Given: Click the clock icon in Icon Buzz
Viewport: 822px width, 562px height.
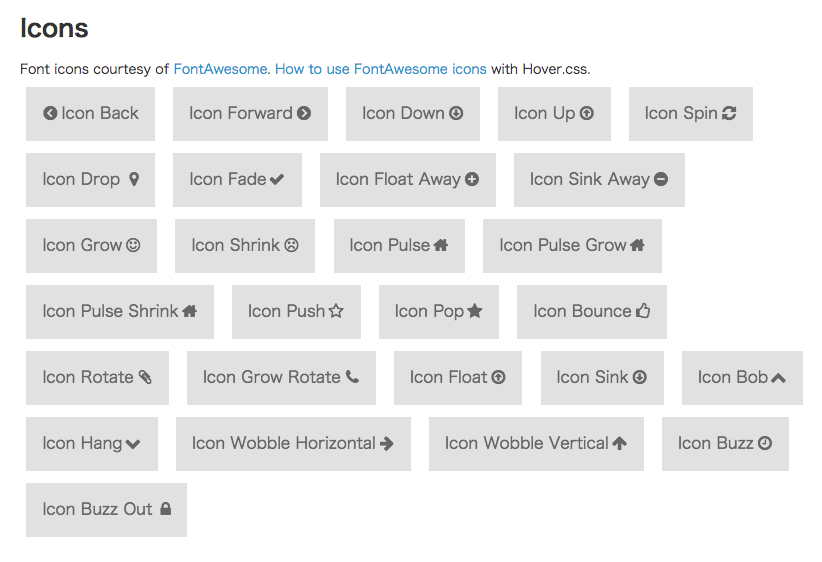Looking at the screenshot, I should coord(765,444).
